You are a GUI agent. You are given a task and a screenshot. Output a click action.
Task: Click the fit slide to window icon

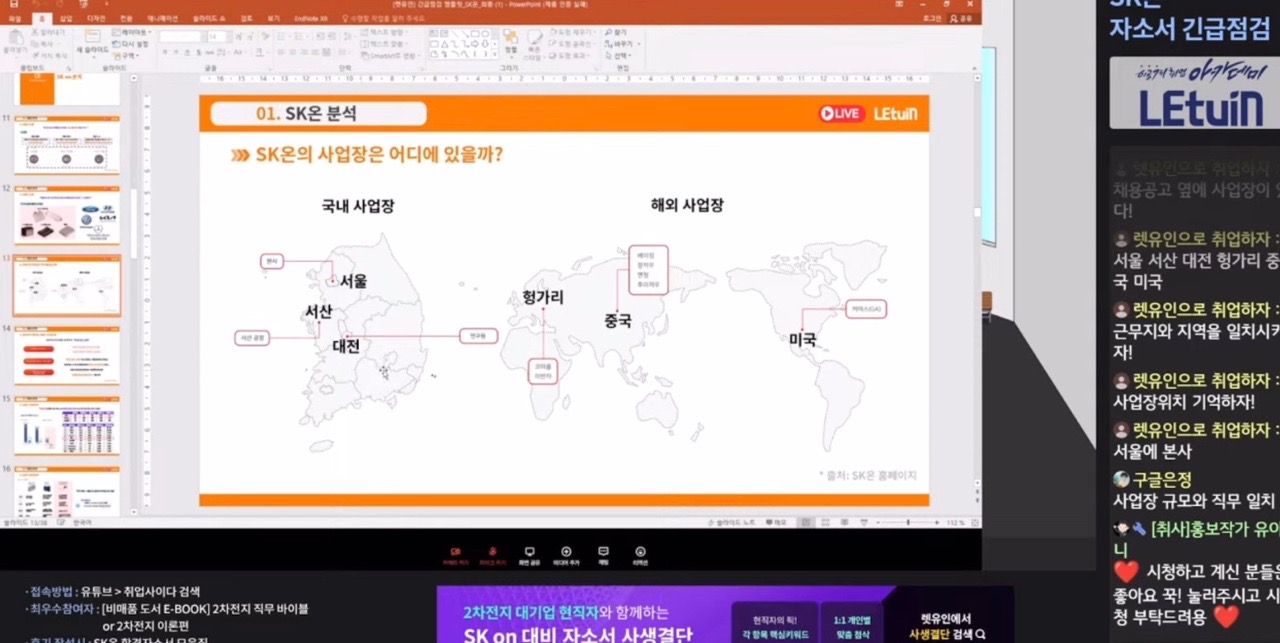[974, 522]
